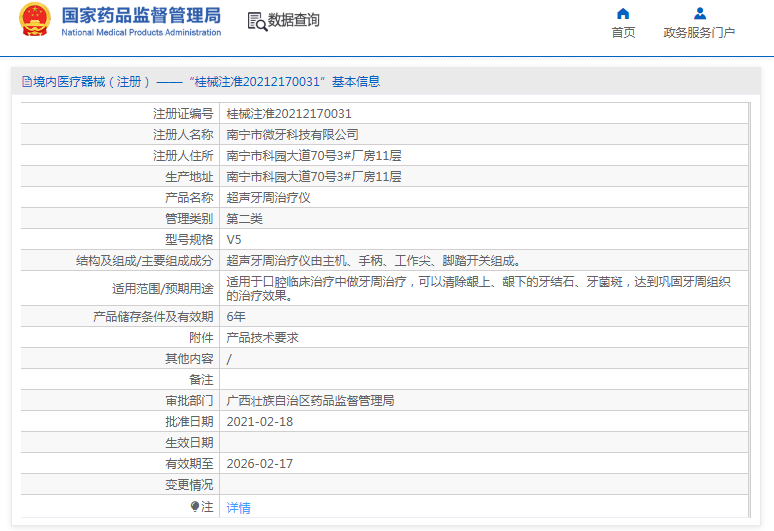Select the registration number 桂械注准20212170031 cell
Image resolution: width=774 pixels, height=531 pixels.
tap(289, 114)
